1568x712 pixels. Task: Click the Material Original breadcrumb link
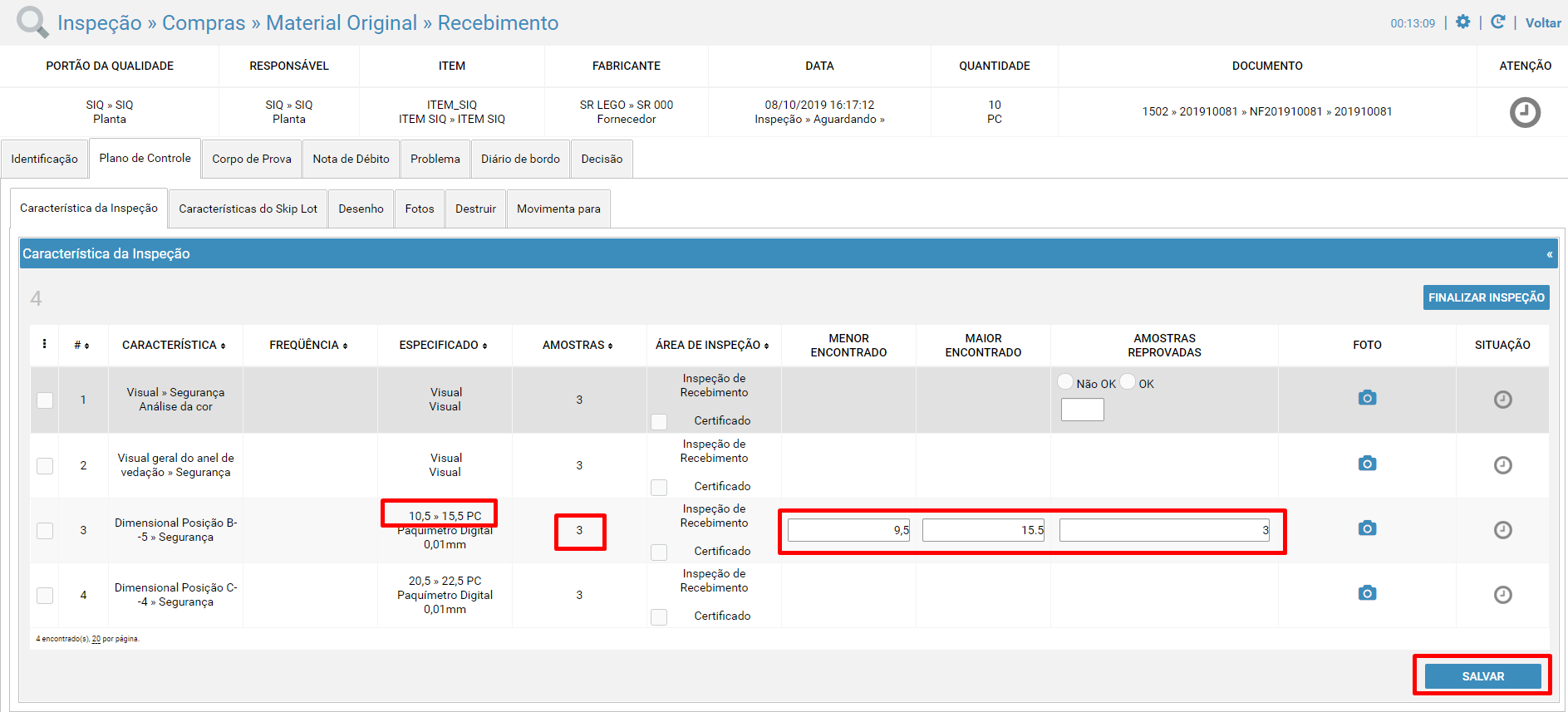tap(342, 23)
